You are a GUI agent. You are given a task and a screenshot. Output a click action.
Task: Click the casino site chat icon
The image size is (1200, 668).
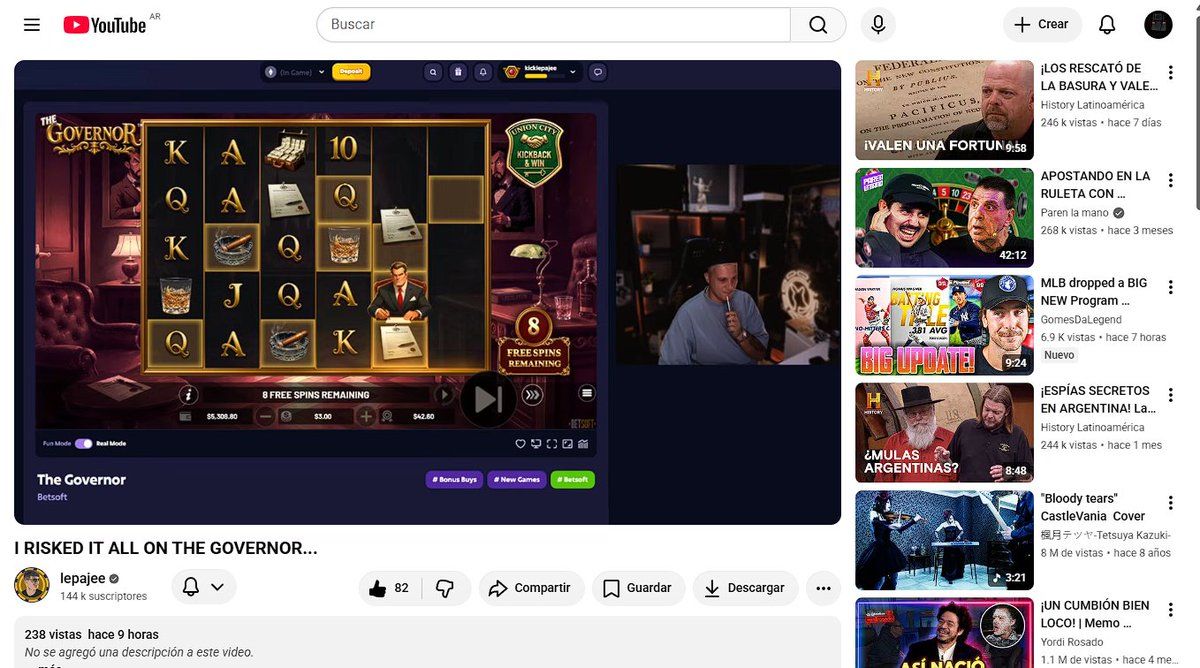click(x=598, y=72)
